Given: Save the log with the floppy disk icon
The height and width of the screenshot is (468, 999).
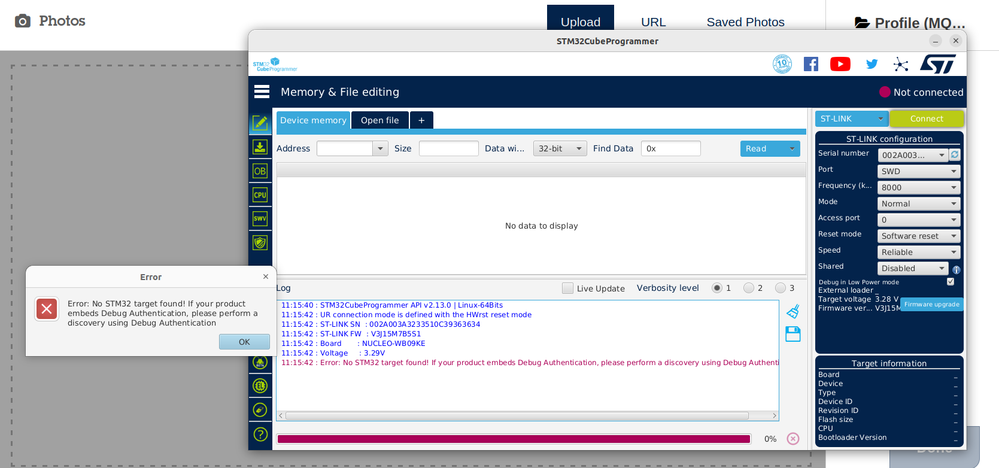Looking at the screenshot, I should coord(793,334).
